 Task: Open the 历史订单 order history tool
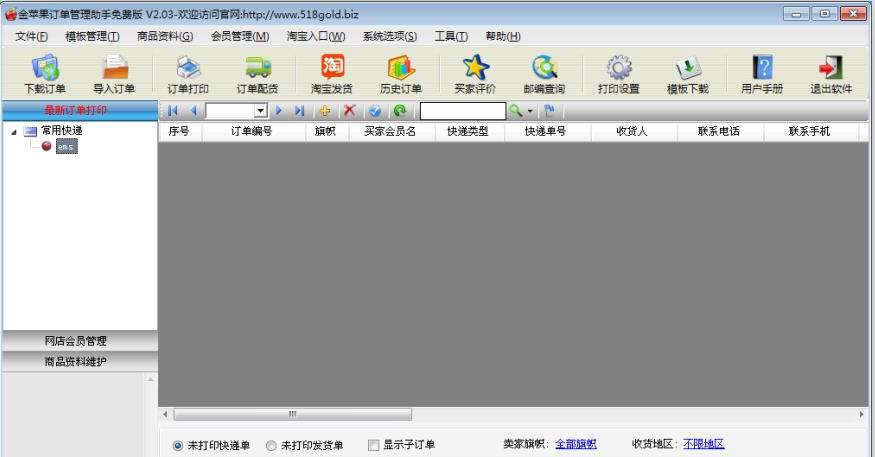401,74
